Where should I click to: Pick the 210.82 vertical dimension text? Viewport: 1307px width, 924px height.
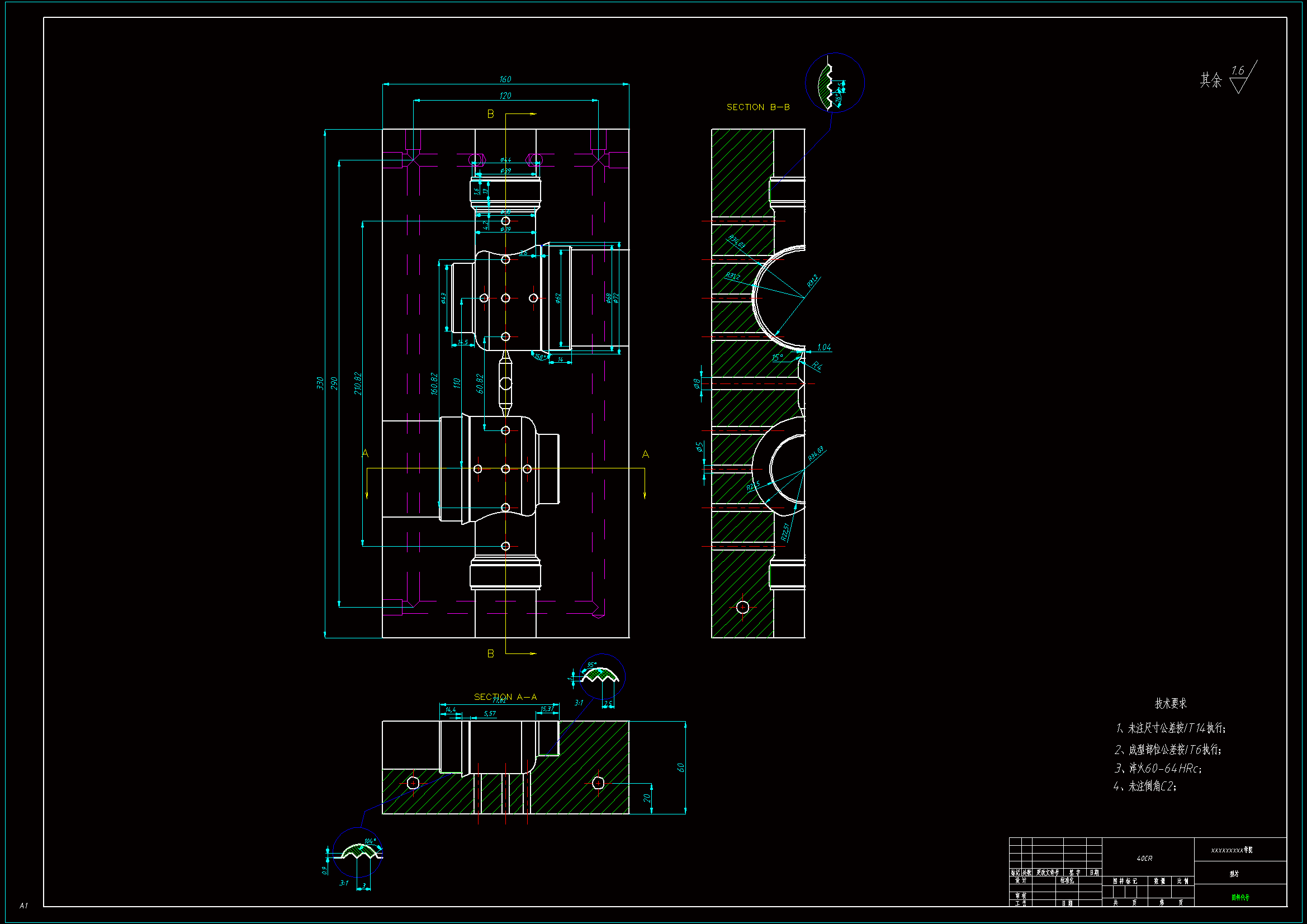click(x=357, y=383)
